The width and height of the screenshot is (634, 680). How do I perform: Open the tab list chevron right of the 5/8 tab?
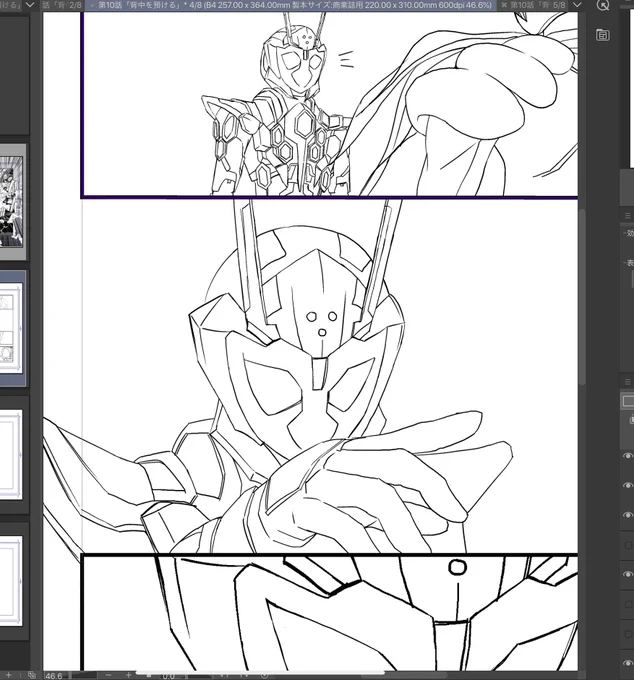[577, 5]
